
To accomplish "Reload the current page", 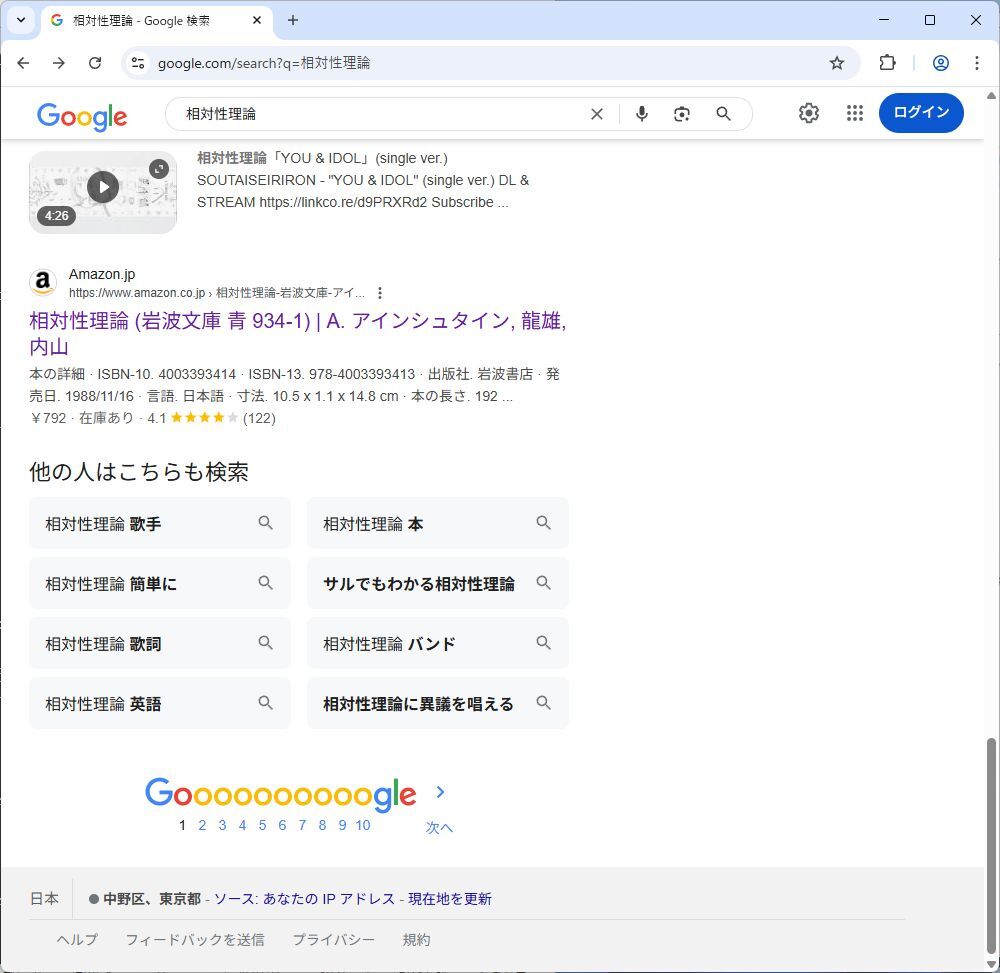I will click(x=95, y=62).
